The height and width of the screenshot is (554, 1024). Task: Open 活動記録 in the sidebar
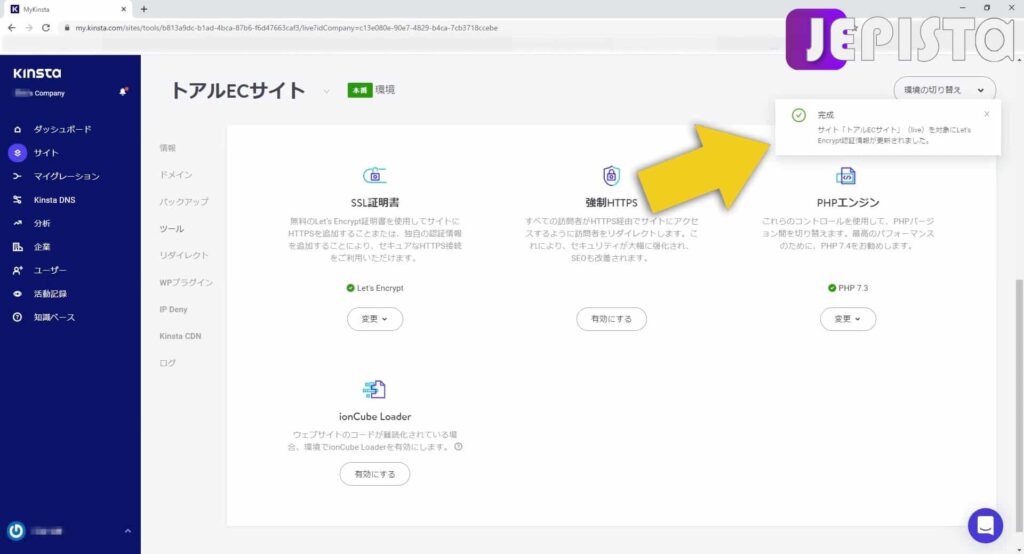50,294
